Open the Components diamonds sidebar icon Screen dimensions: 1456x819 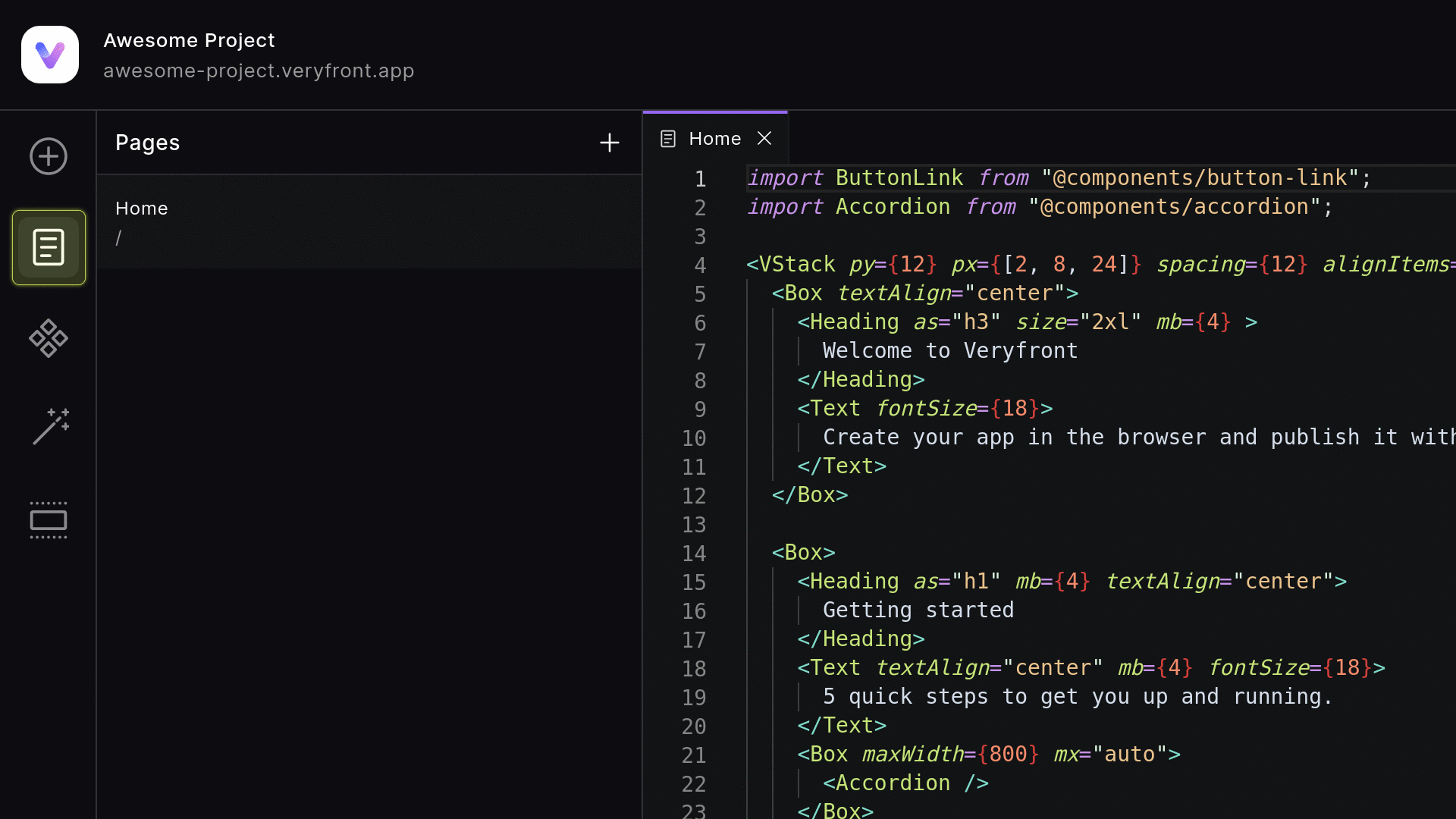click(x=49, y=338)
